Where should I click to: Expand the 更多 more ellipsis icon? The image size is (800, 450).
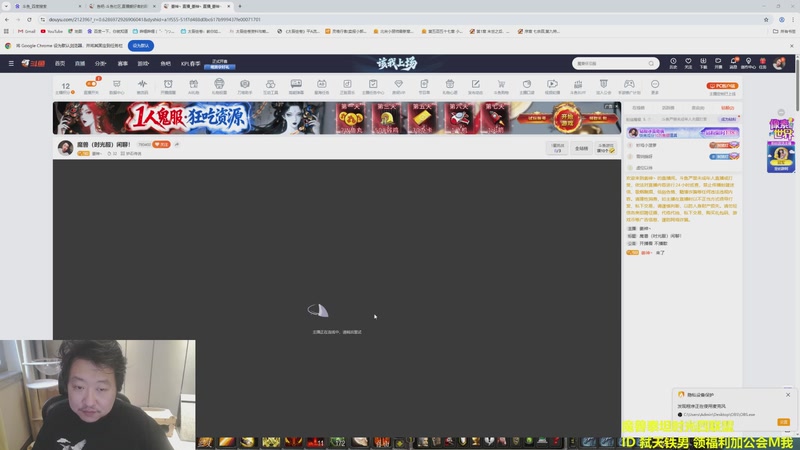655,86
